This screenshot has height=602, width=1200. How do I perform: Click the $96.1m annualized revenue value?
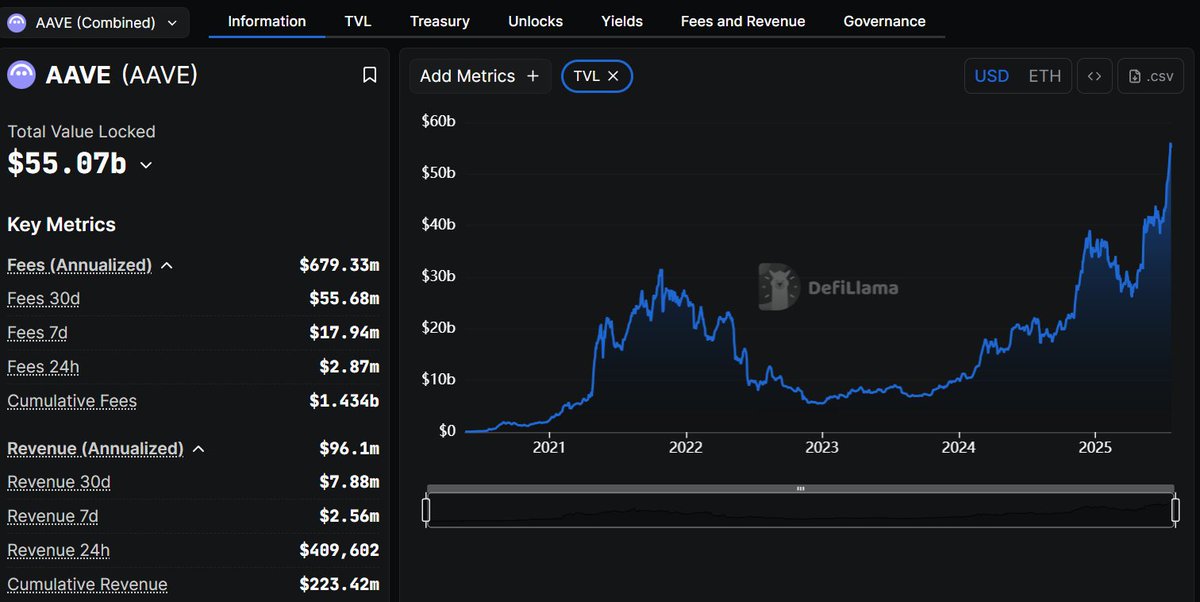pyautogui.click(x=349, y=449)
